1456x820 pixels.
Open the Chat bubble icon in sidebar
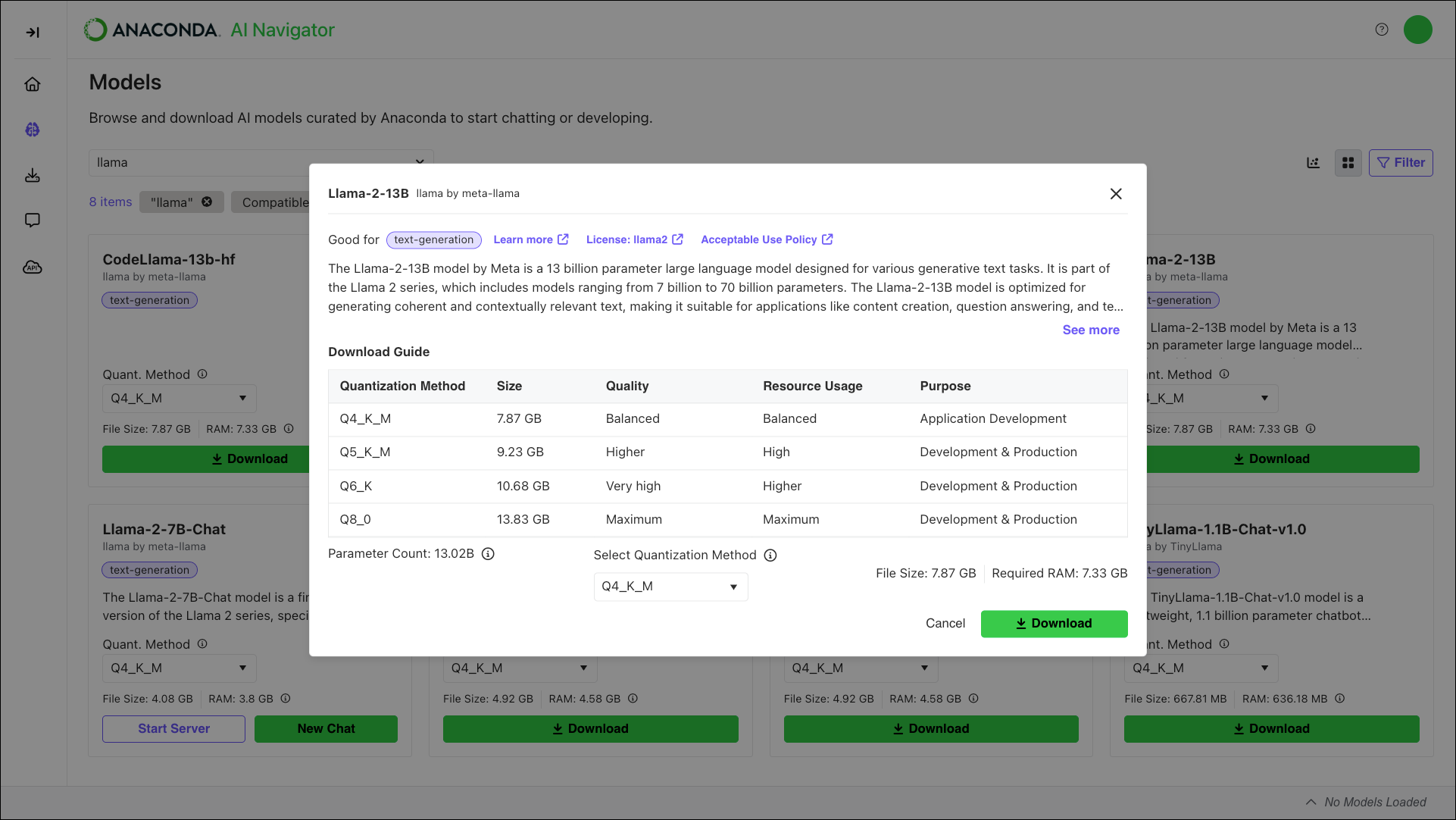coord(33,221)
